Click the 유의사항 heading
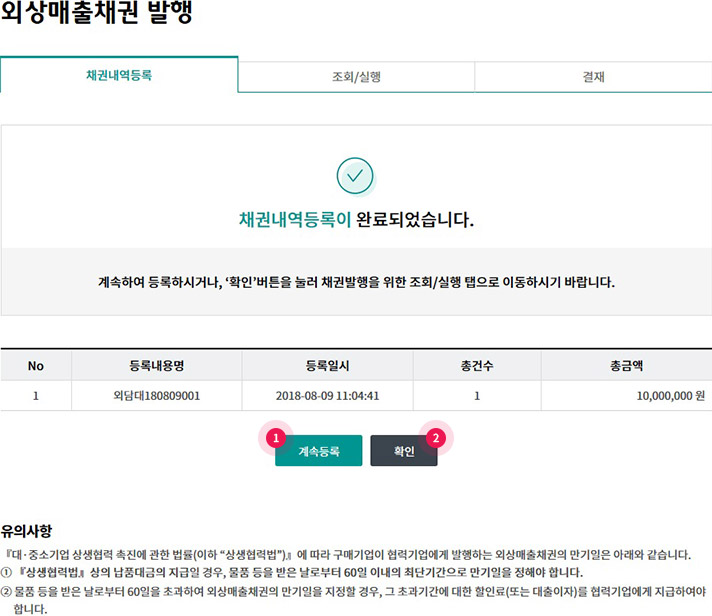This screenshot has height=616, width=712. (x=33, y=529)
